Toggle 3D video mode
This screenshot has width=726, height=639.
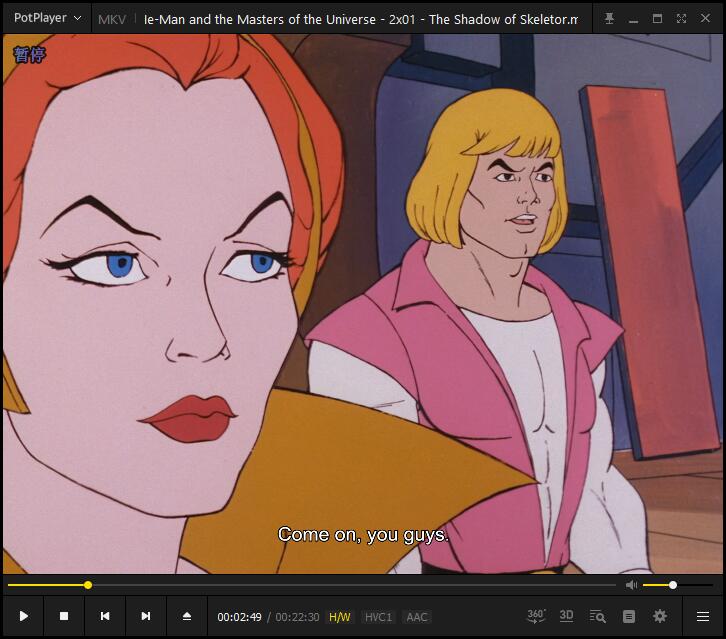point(566,616)
